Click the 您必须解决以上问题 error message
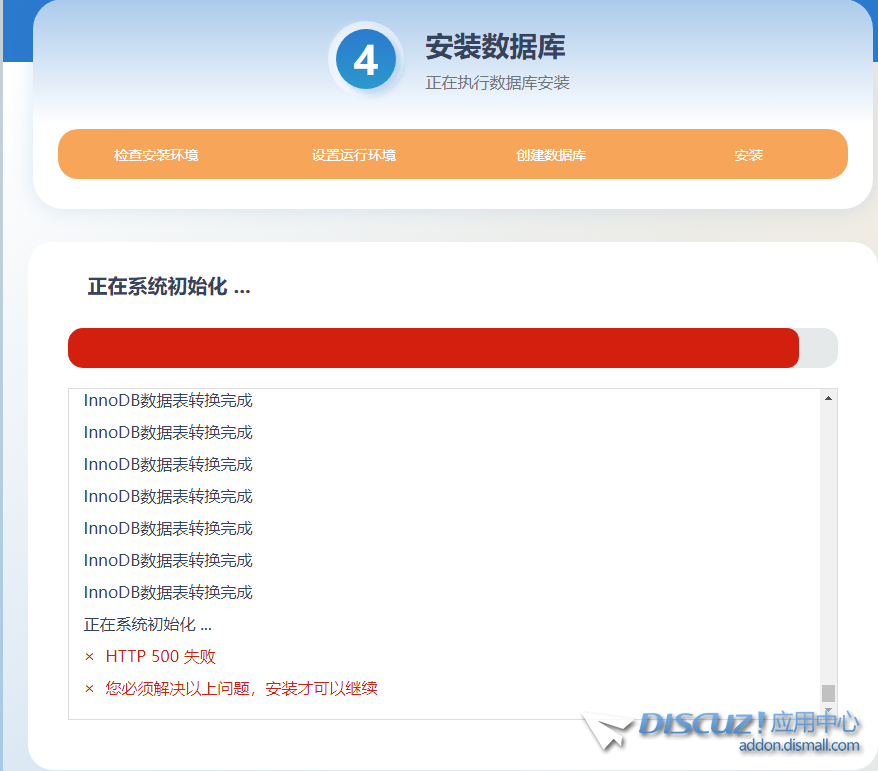 [241, 688]
